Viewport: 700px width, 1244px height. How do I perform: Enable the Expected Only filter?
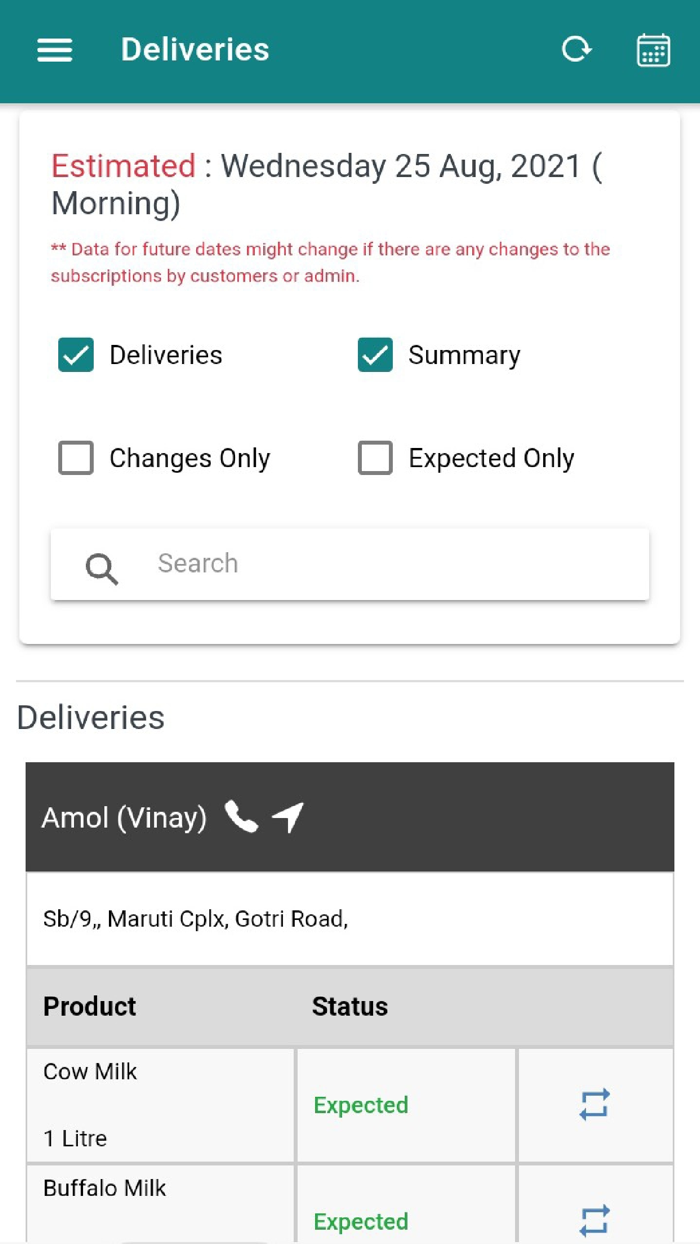pos(375,458)
